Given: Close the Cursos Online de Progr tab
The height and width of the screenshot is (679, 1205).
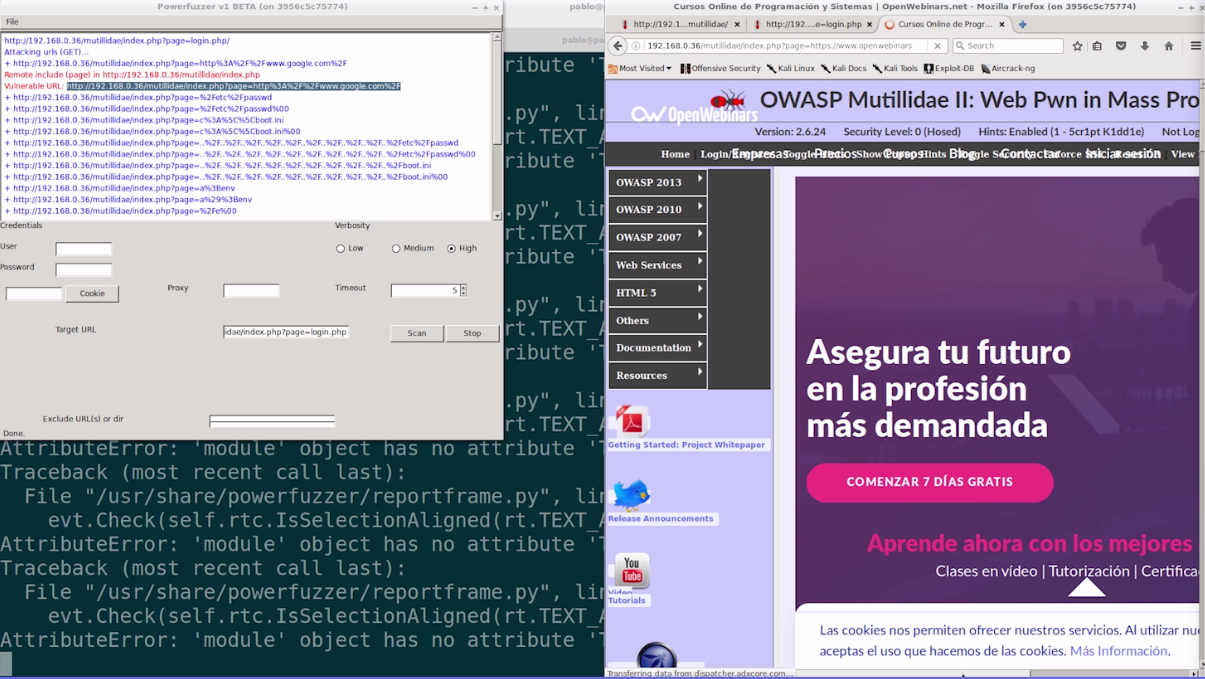Looking at the screenshot, I should tap(1002, 24).
